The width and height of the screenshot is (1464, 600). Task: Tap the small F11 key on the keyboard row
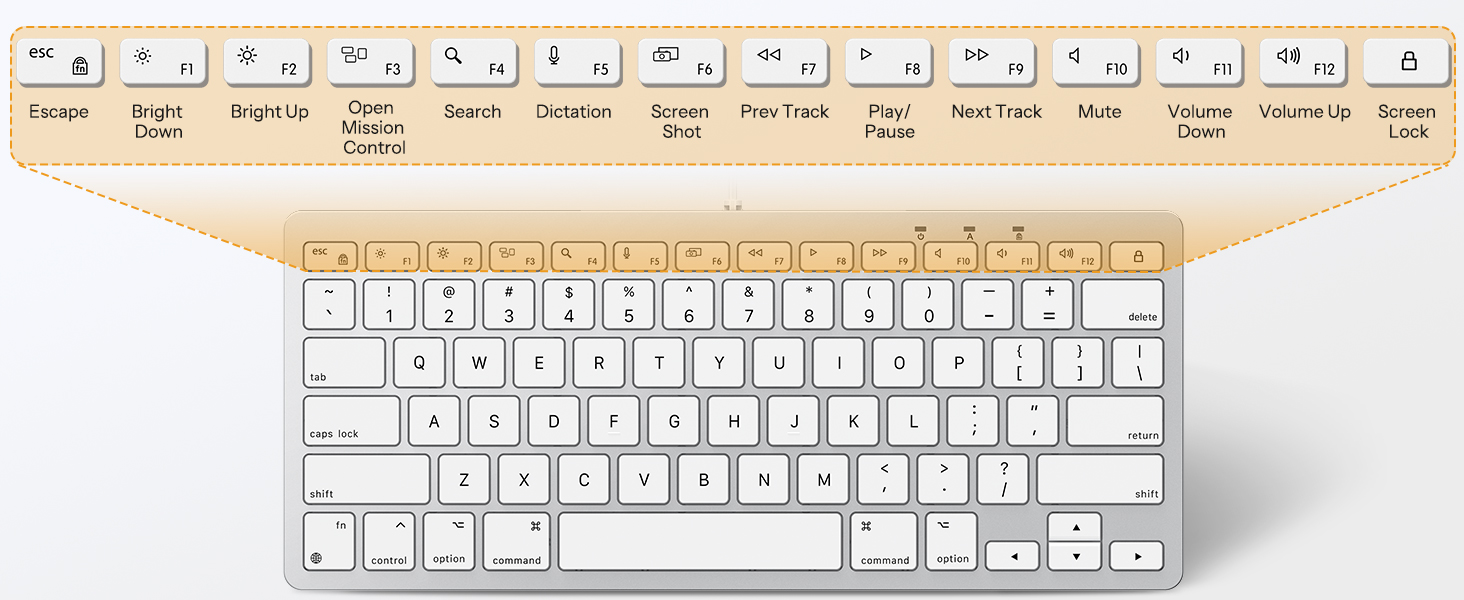point(1013,257)
